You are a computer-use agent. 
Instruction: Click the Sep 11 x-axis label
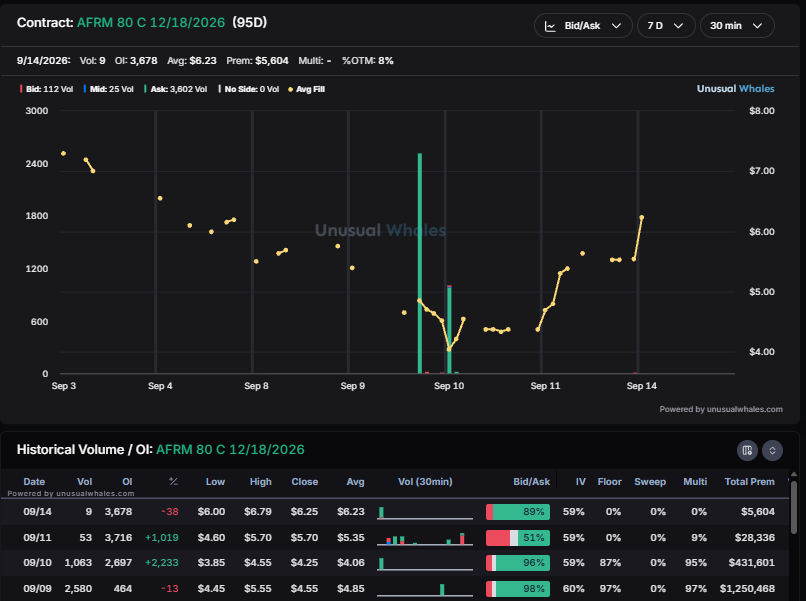[x=545, y=386]
